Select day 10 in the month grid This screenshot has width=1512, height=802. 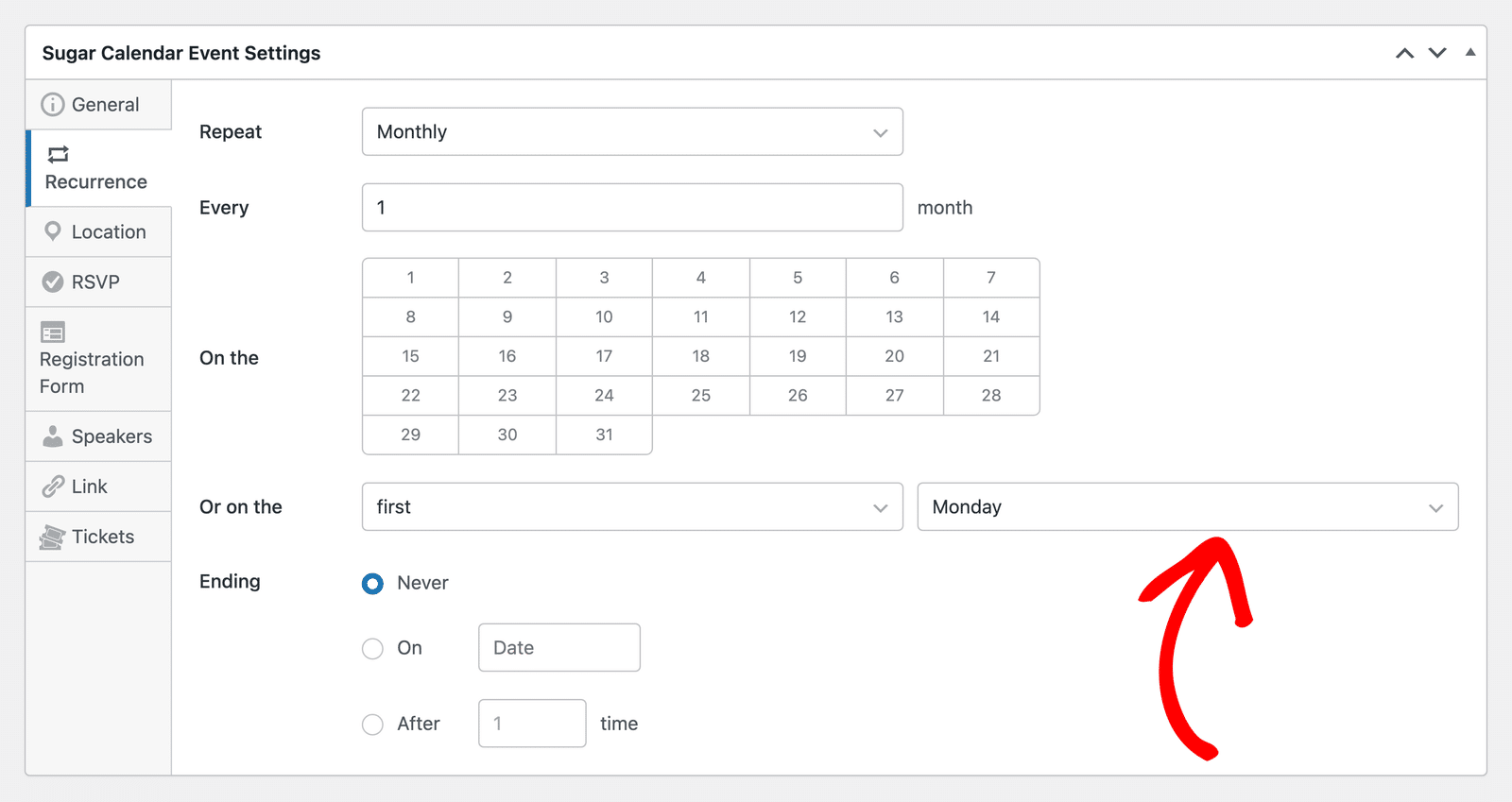pos(604,316)
